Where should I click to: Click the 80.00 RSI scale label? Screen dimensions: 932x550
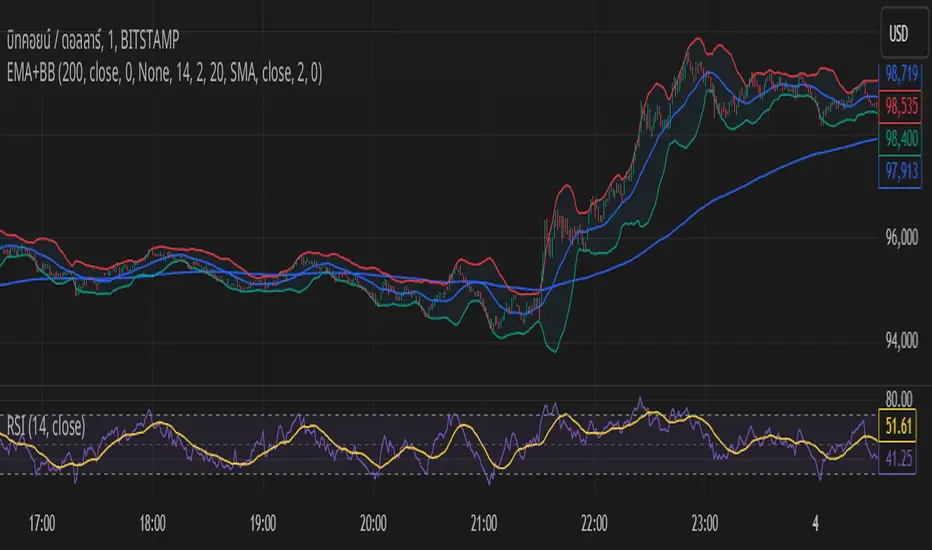pyautogui.click(x=901, y=396)
